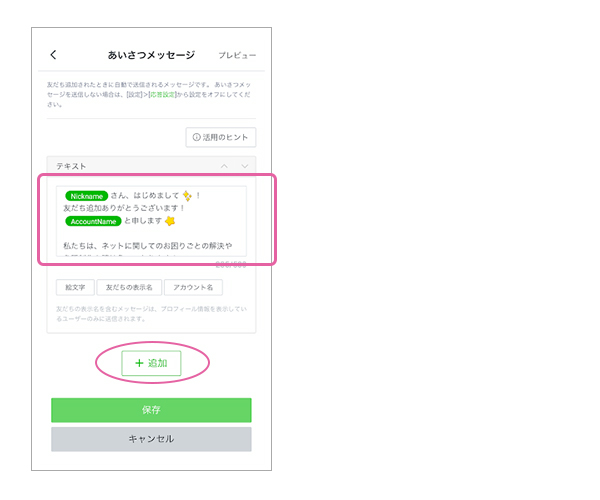The width and height of the screenshot is (600, 500).
Task: Tap the back arrow icon
Action: pyautogui.click(x=53, y=55)
